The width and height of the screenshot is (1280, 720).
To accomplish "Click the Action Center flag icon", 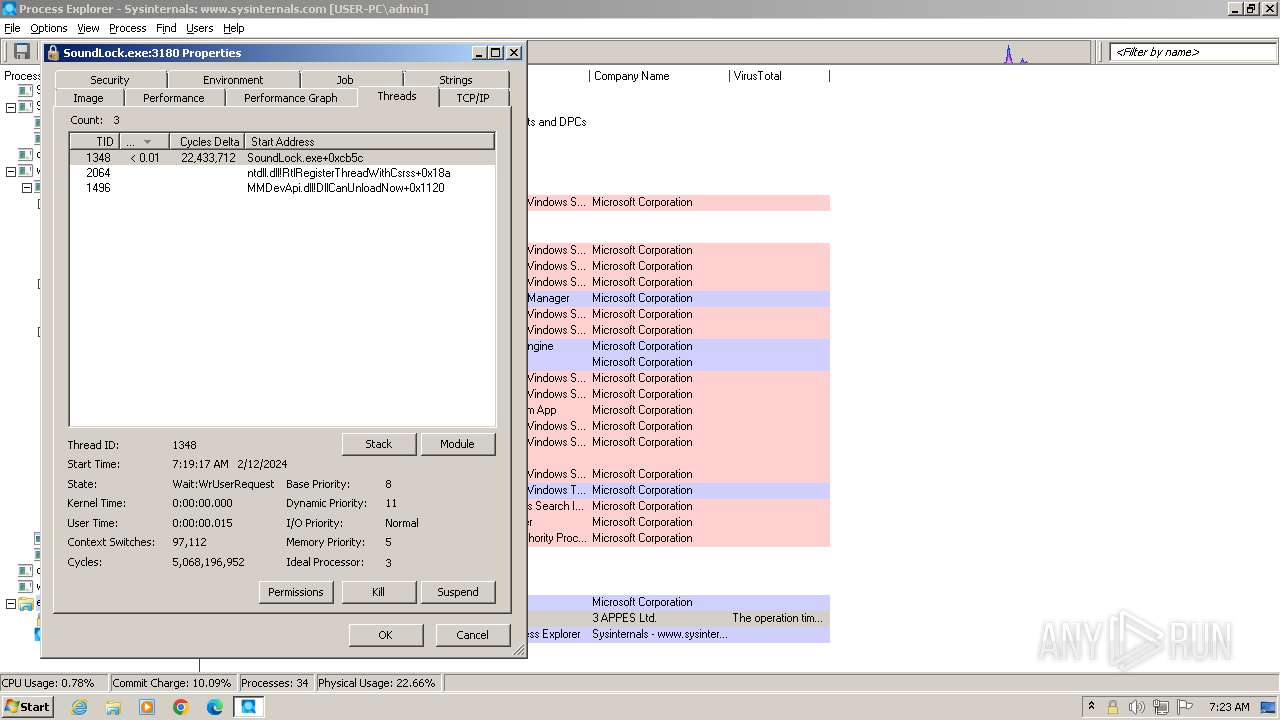I will pyautogui.click(x=1185, y=707).
